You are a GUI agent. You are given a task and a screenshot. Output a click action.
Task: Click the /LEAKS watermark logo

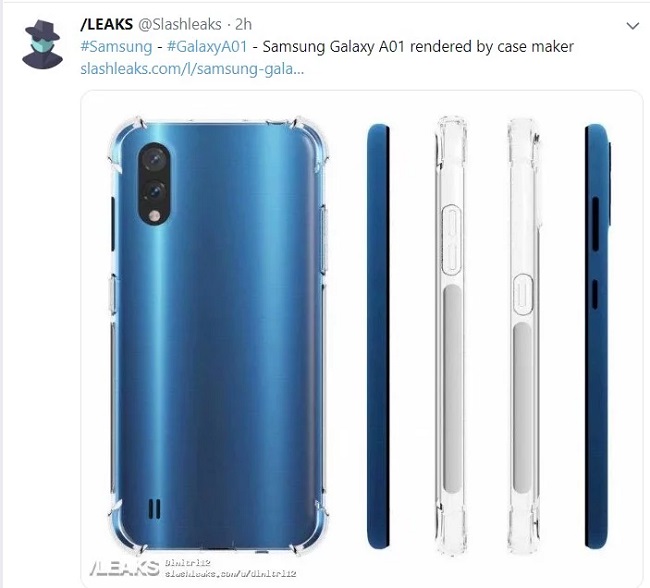[x=124, y=569]
